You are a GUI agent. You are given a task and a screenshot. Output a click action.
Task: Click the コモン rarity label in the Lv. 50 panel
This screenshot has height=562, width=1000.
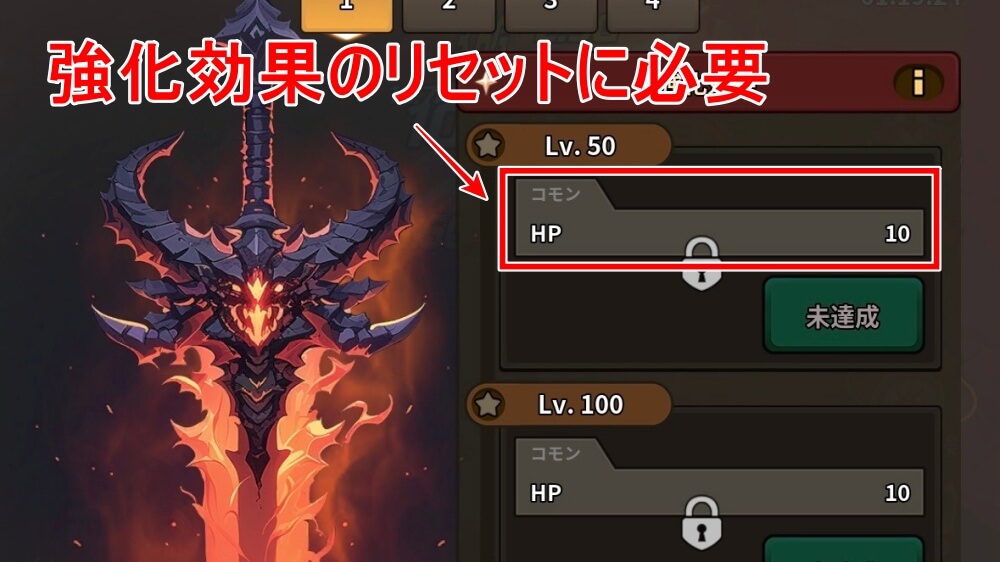click(555, 193)
